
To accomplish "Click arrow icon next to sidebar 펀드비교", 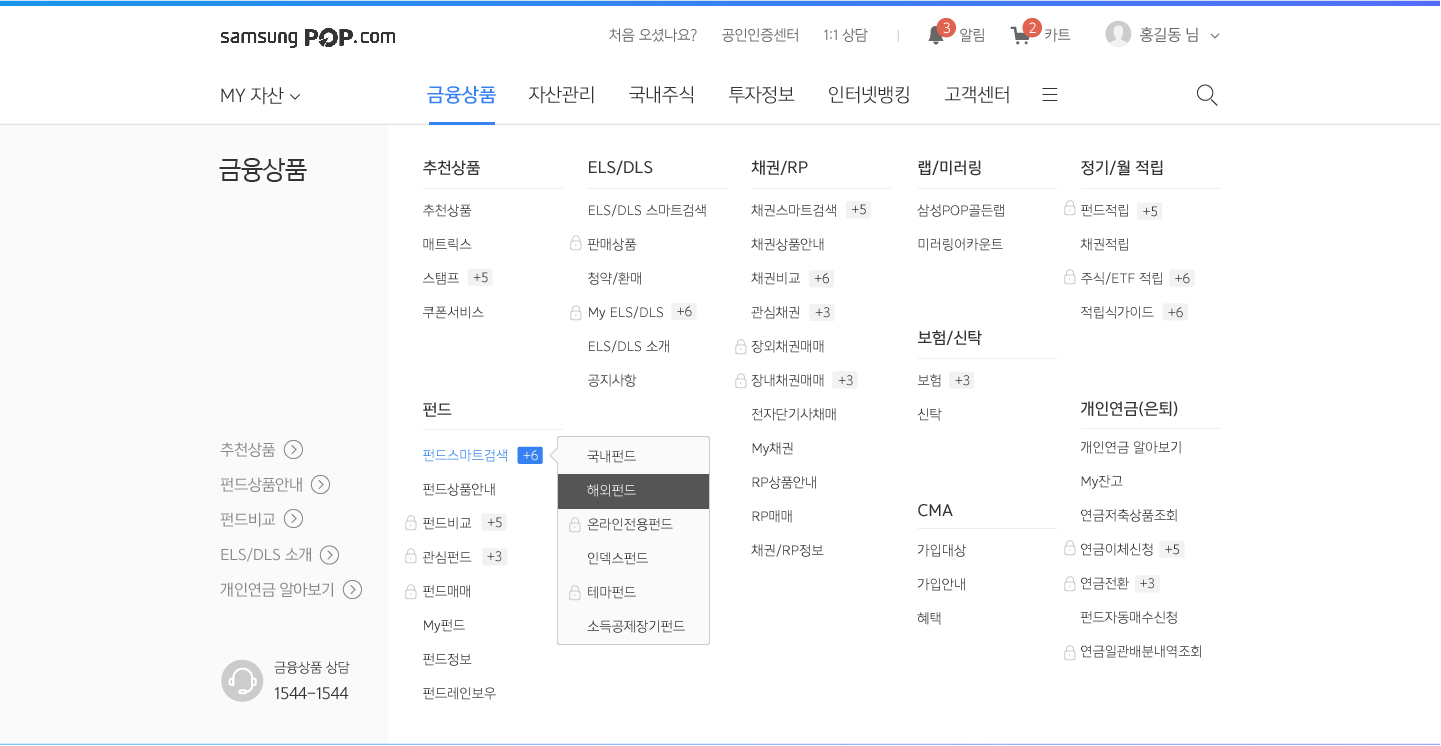I will pos(293,519).
